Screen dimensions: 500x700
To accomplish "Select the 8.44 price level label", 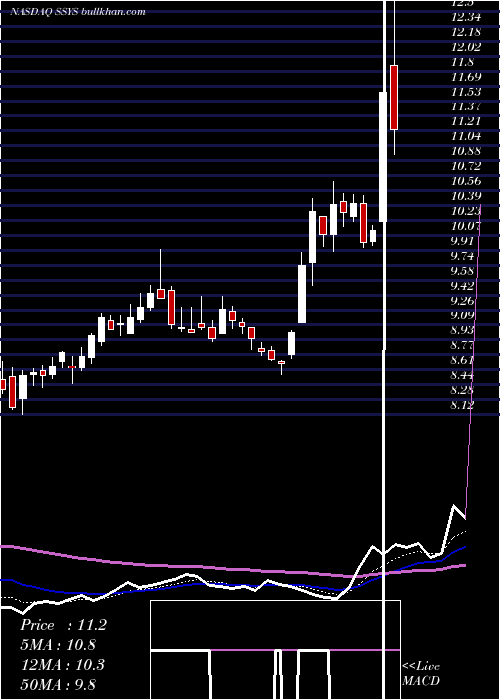I will pos(462,375).
